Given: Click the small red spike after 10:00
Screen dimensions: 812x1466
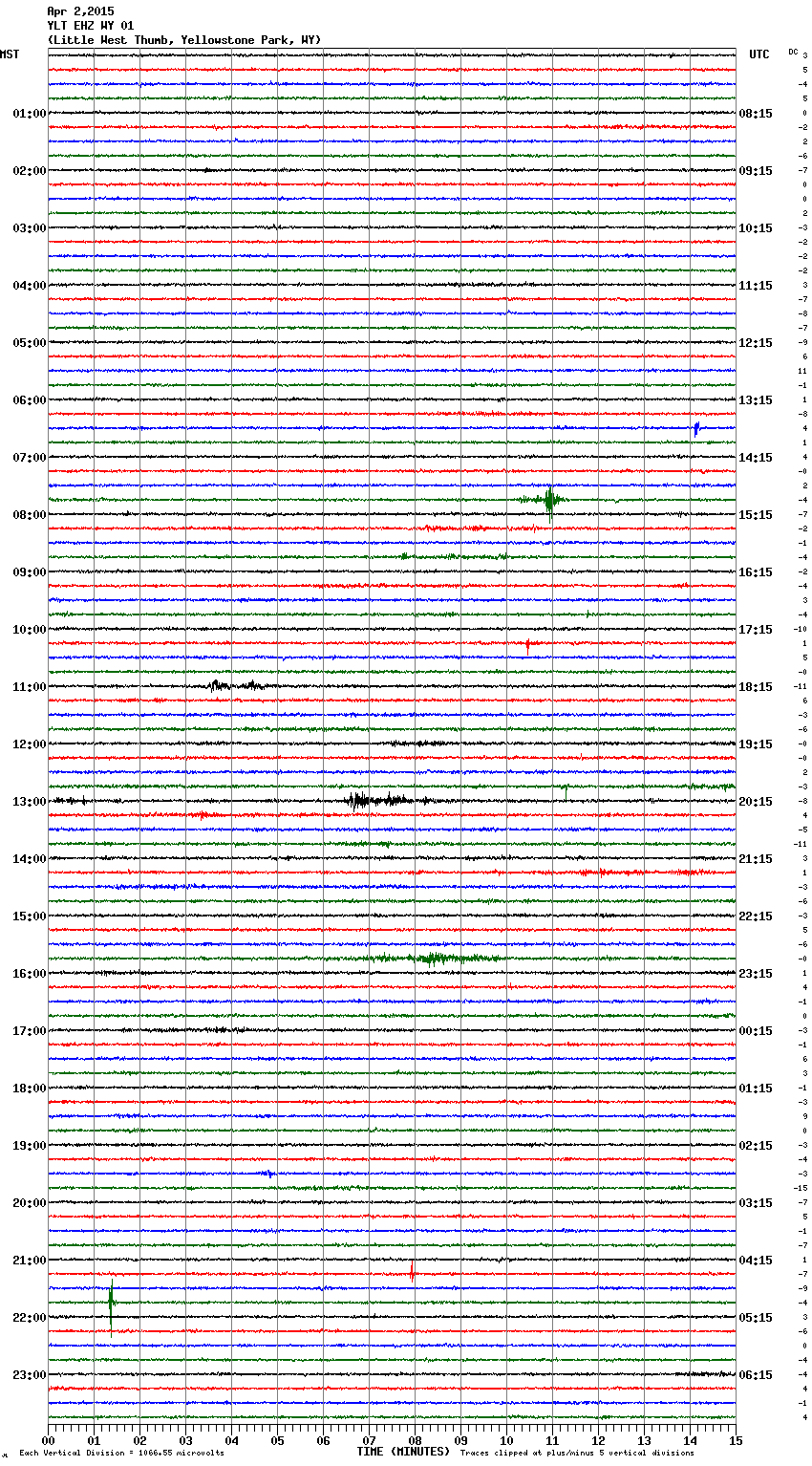Looking at the screenshot, I should coord(527,646).
